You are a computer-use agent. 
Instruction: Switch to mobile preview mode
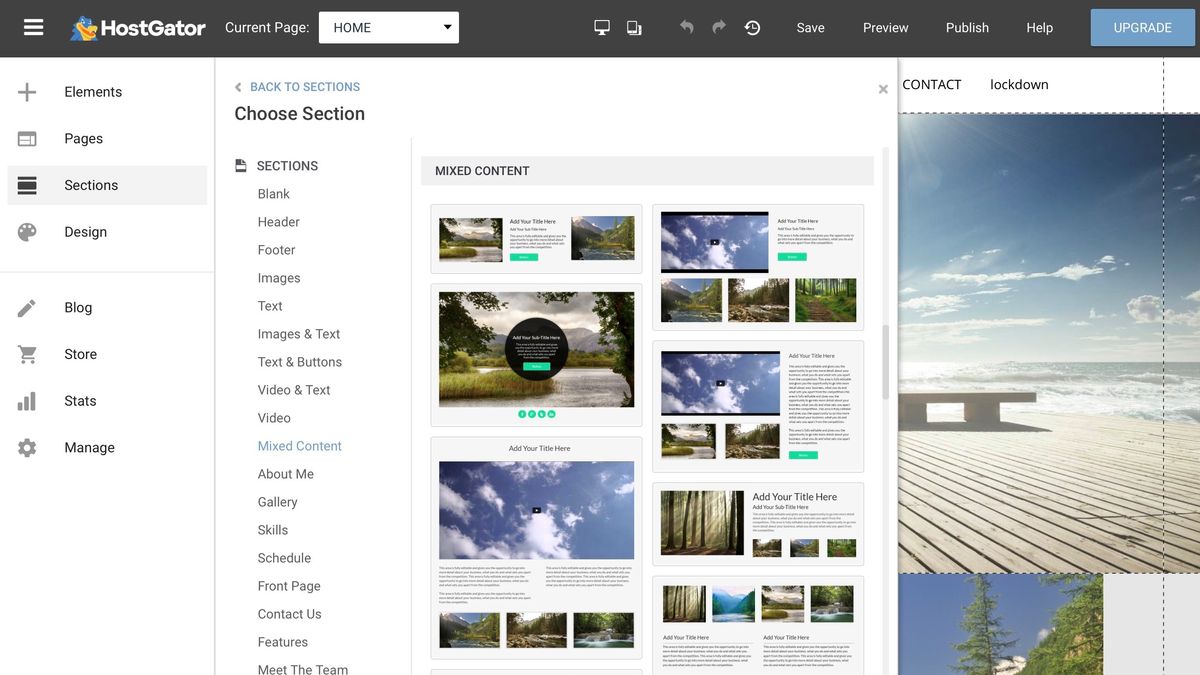pyautogui.click(x=634, y=27)
